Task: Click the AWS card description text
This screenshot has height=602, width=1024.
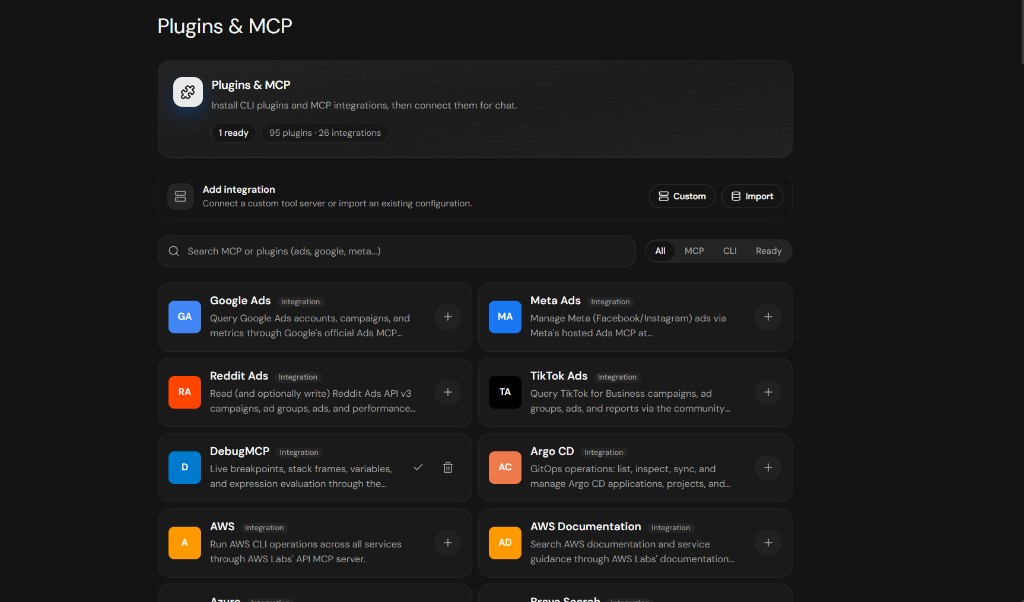Action: click(x=306, y=552)
